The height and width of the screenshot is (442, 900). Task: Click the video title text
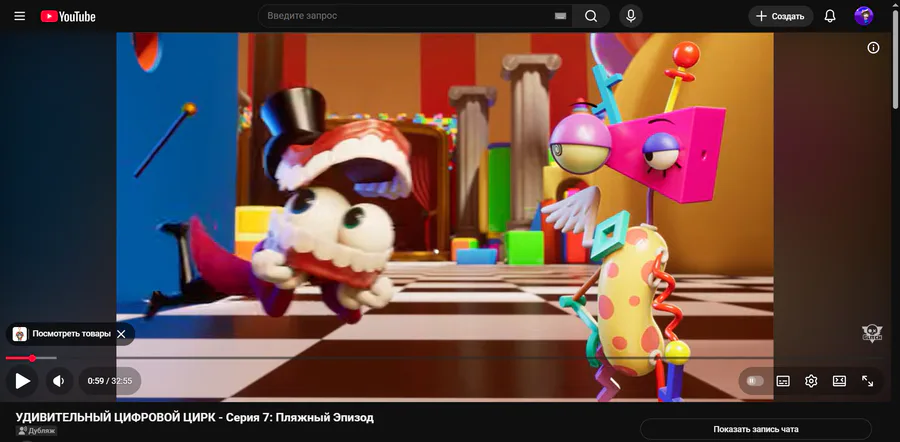pos(195,417)
